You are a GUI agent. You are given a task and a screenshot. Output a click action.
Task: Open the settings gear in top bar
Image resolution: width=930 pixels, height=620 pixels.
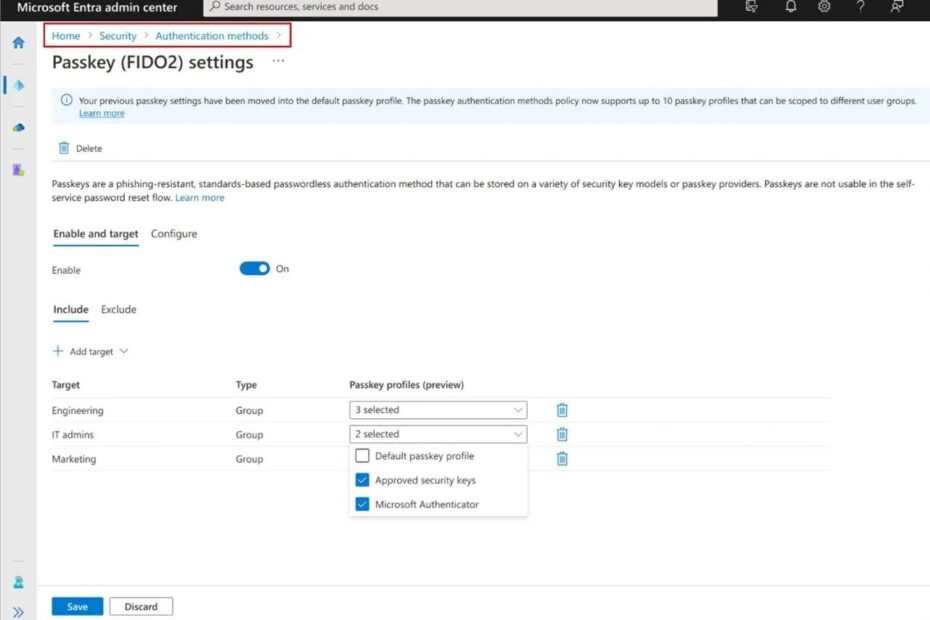click(x=824, y=7)
